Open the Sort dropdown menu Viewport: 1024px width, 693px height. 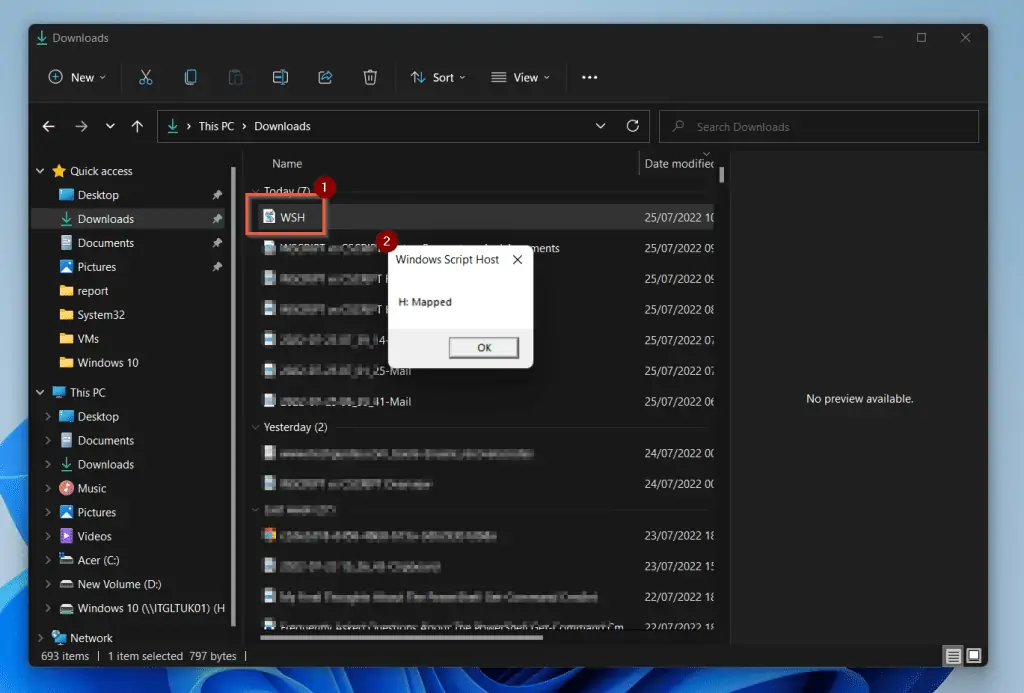click(438, 77)
